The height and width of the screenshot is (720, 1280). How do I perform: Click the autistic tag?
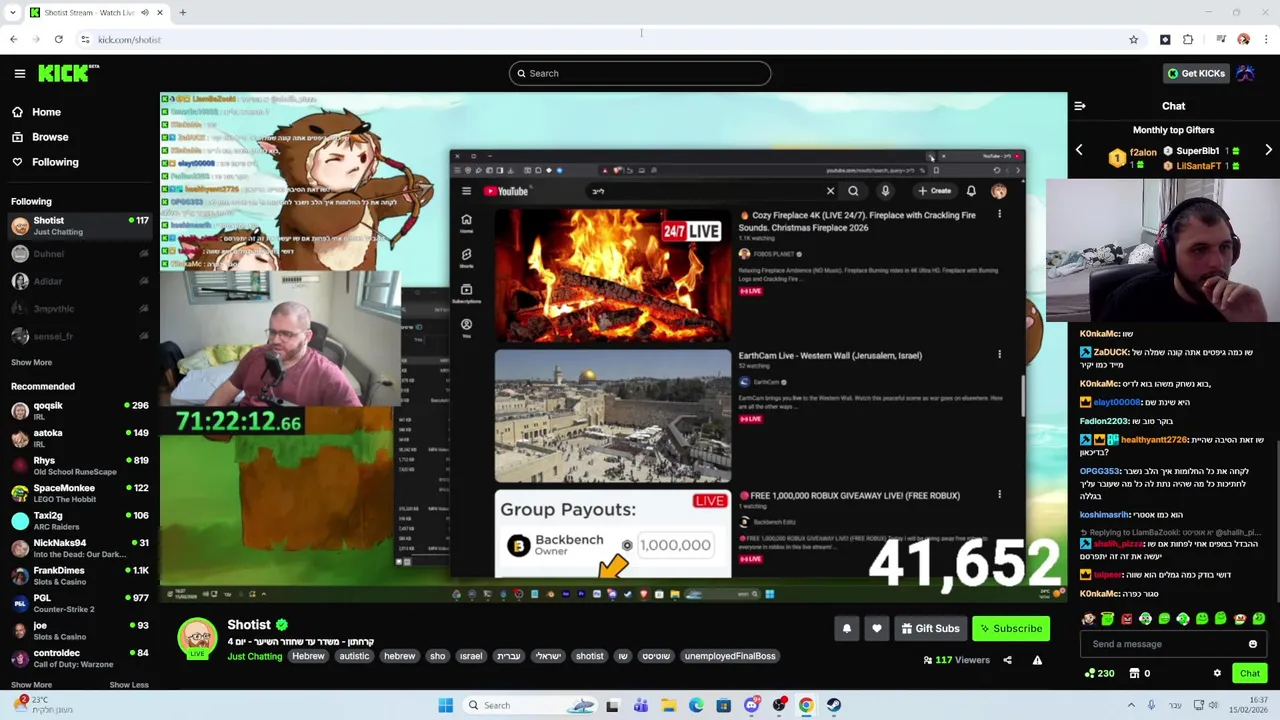pyautogui.click(x=354, y=656)
